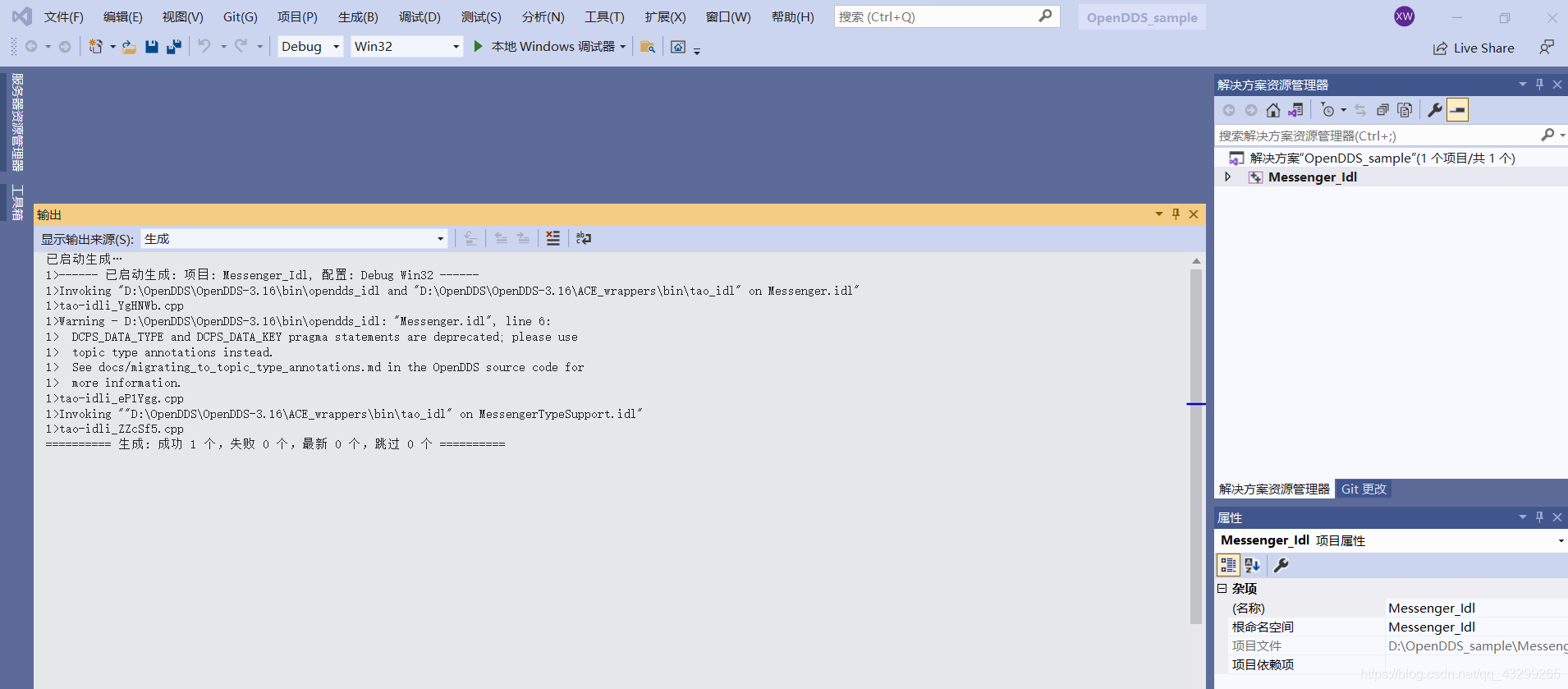This screenshot has width=1568, height=689.
Task: Click the Home icon in Solution Explorer
Action: click(1273, 110)
